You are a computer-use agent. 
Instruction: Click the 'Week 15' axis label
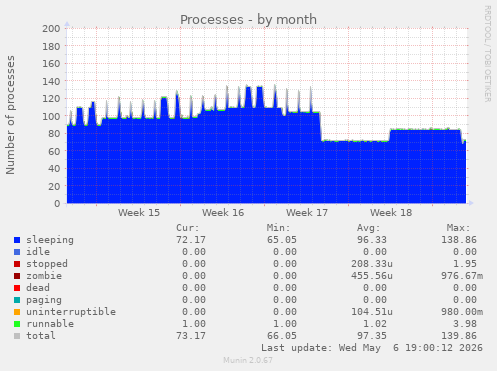pos(139,213)
